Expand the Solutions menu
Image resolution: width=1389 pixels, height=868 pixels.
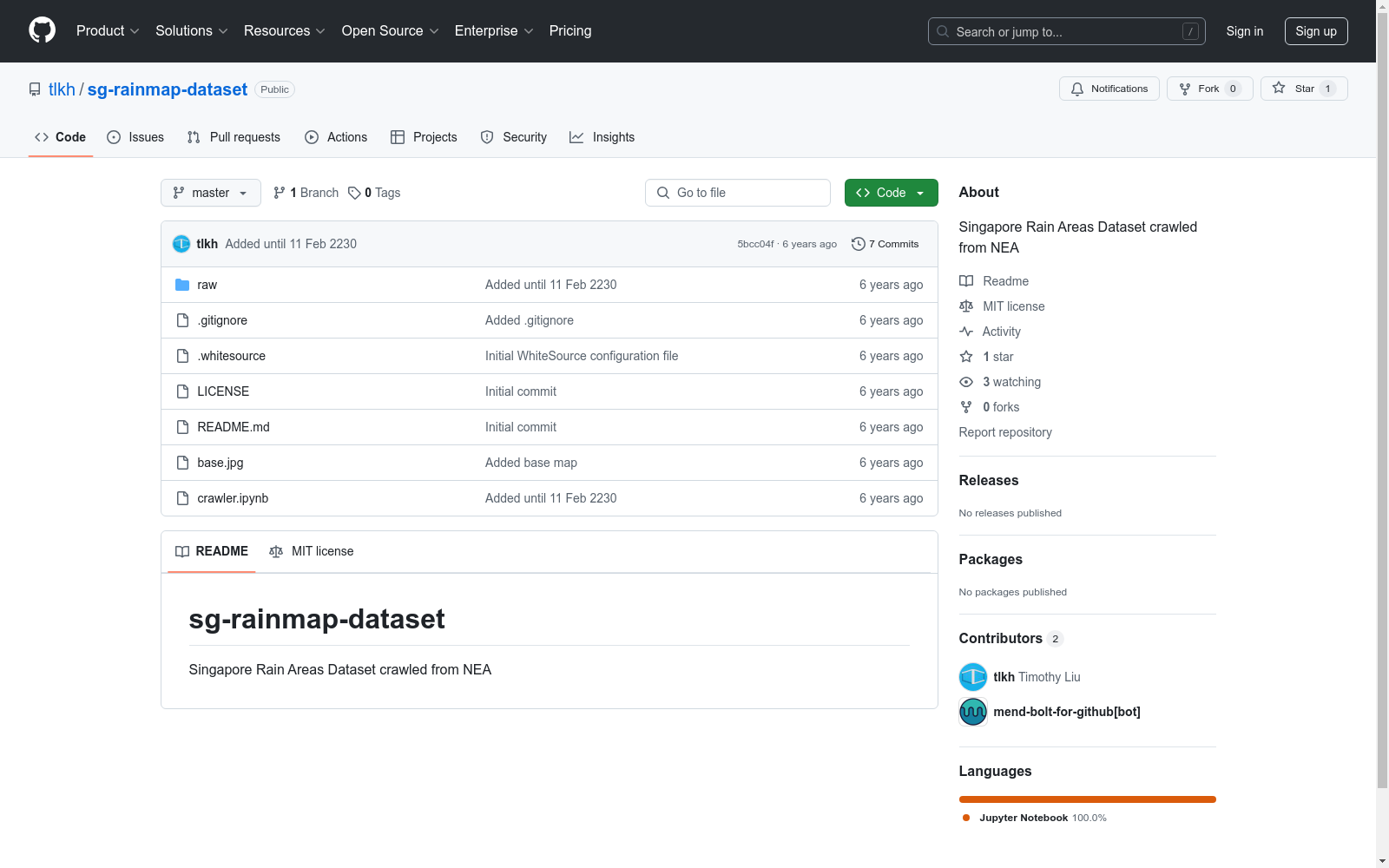(192, 30)
